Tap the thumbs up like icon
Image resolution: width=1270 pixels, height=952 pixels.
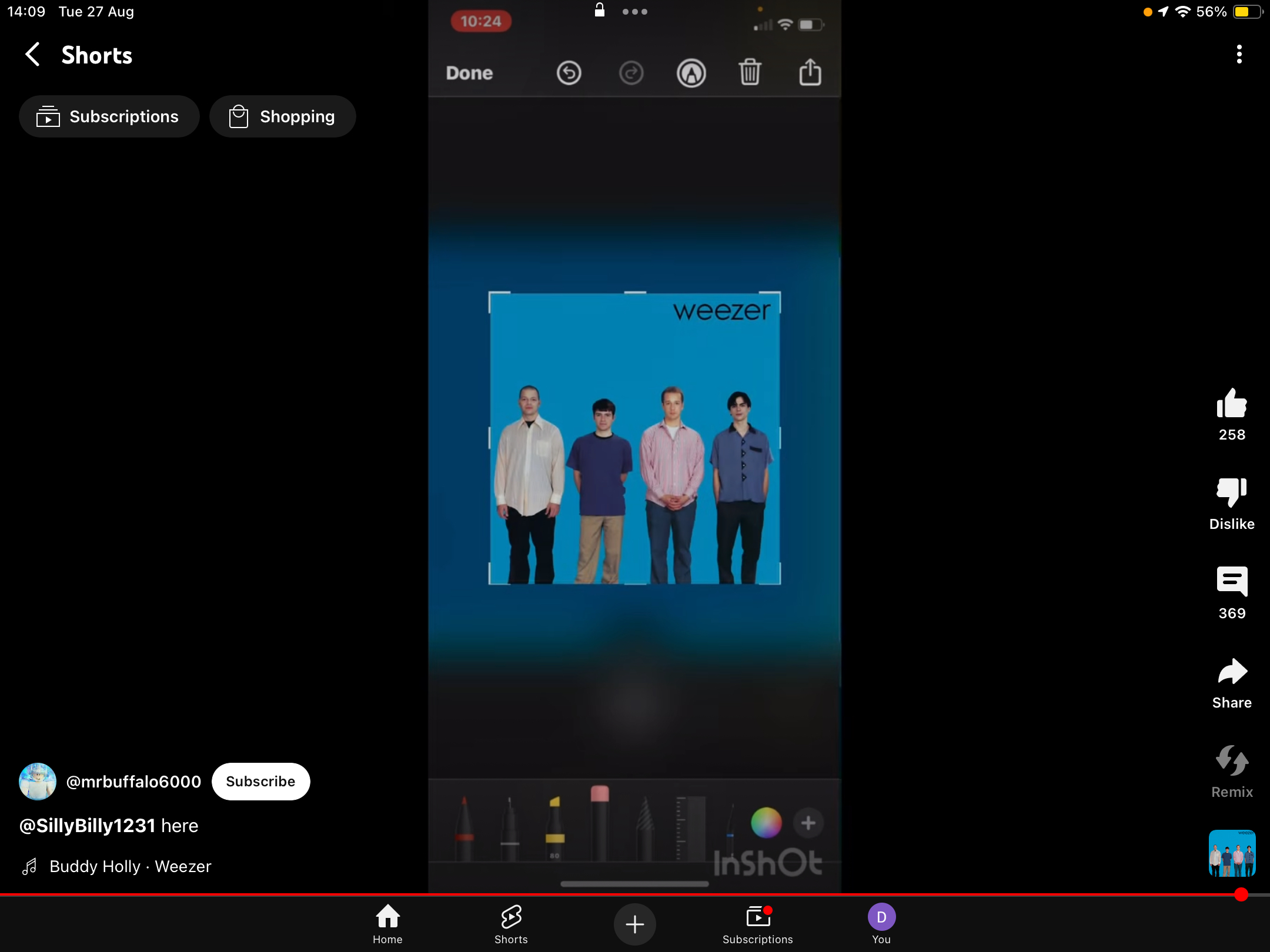click(1231, 404)
